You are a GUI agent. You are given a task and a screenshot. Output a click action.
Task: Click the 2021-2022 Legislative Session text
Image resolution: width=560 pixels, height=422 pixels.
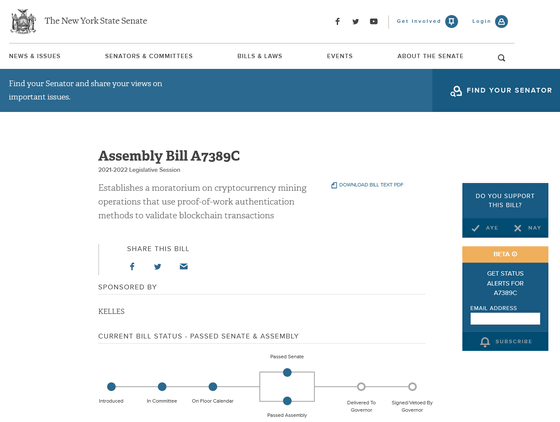coord(139,170)
